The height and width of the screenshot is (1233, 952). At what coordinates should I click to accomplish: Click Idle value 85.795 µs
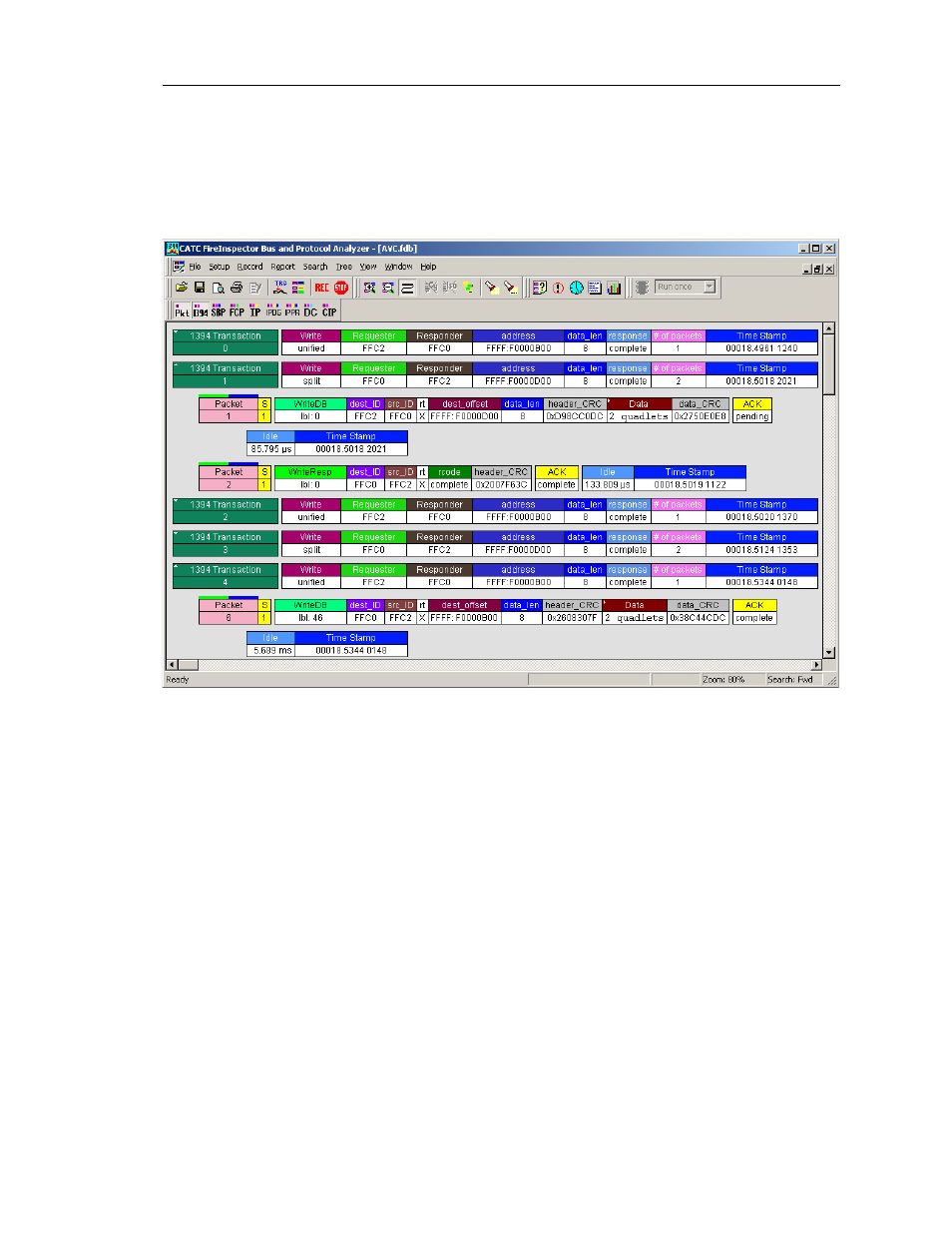tap(271, 449)
